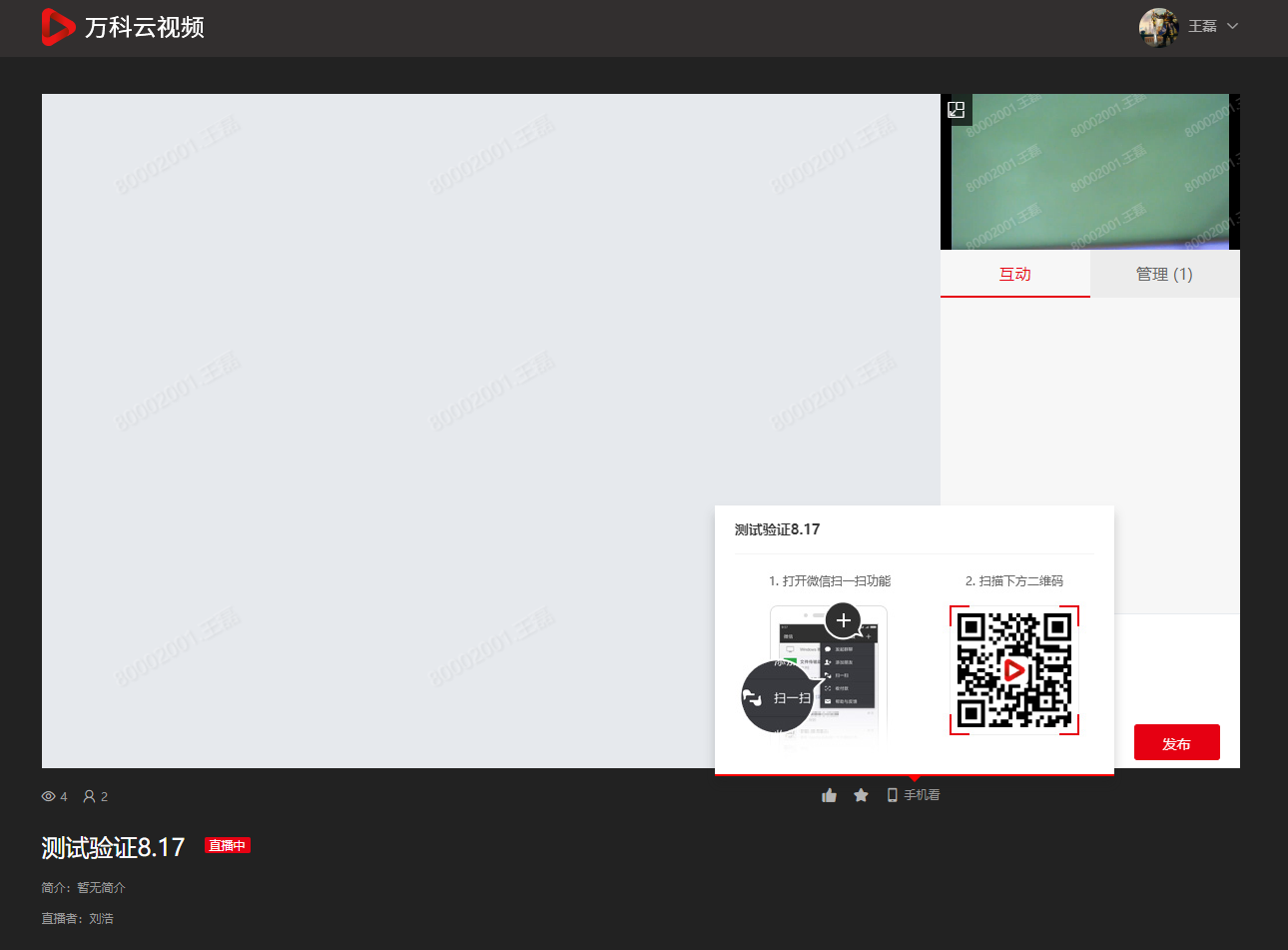The height and width of the screenshot is (950, 1288).
Task: Click the star favorite icon
Action: (x=861, y=795)
